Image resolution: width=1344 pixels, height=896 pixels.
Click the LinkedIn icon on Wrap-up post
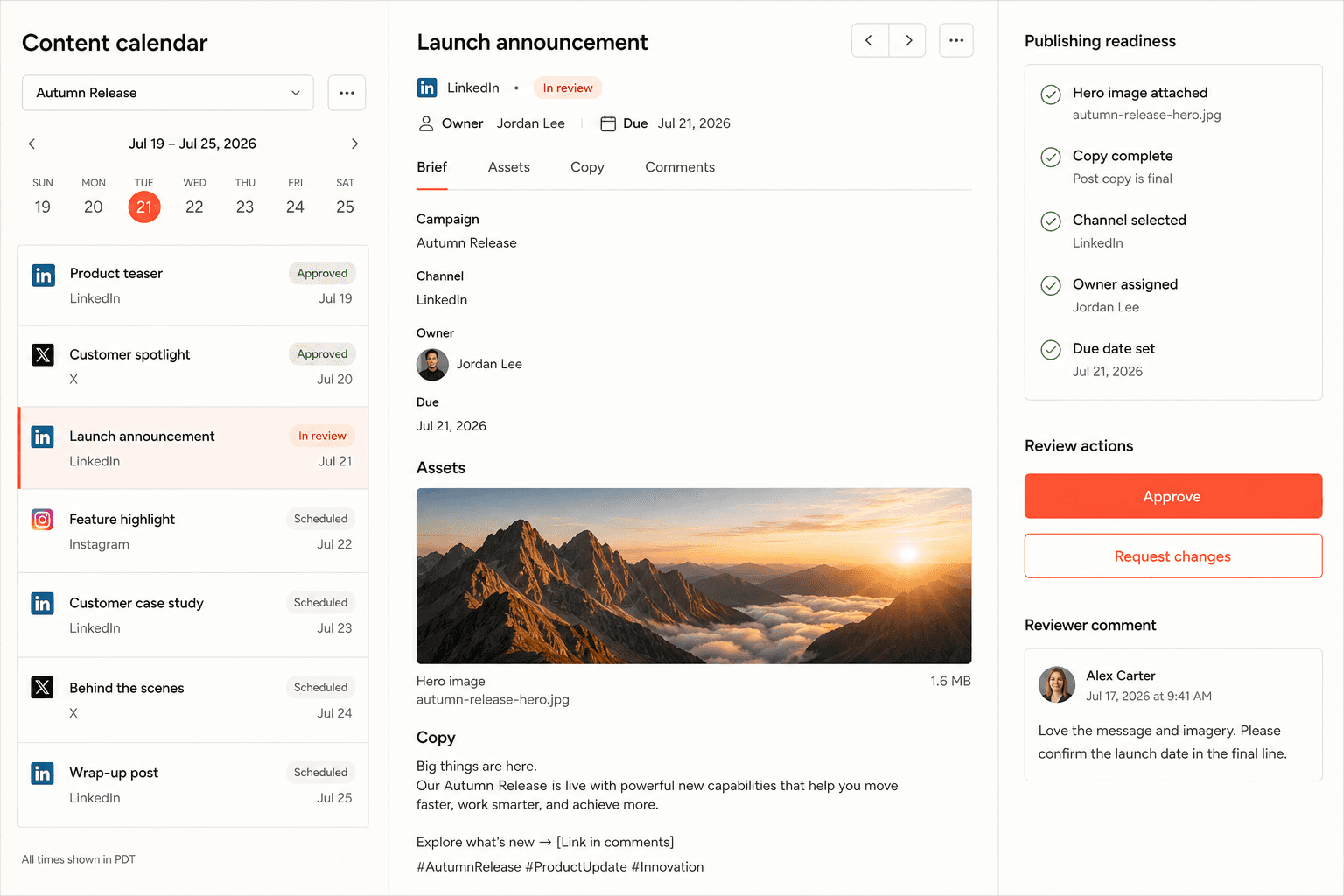[x=43, y=773]
